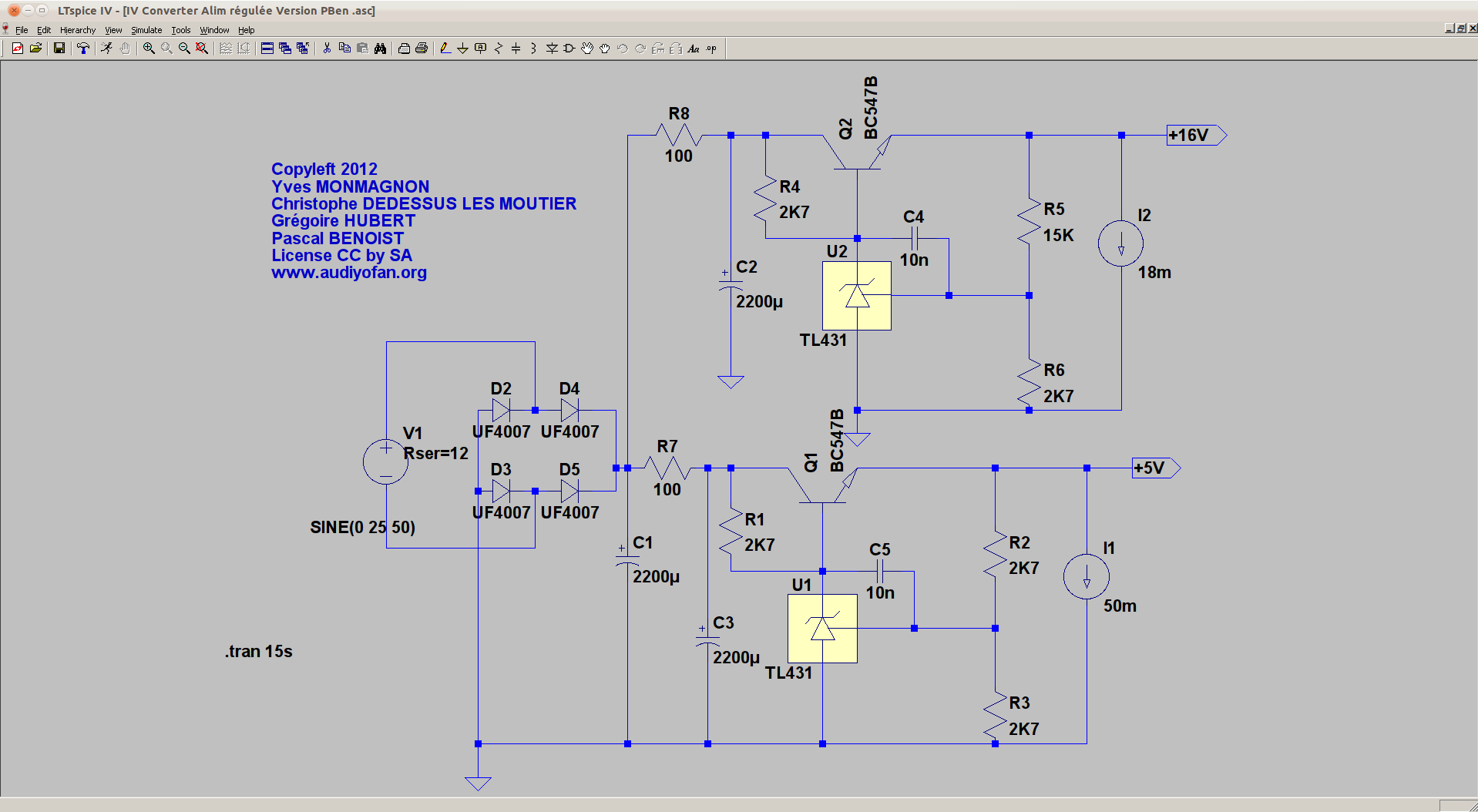This screenshot has width=1478, height=812.
Task: Open the Hierarchy menu
Action: 78,30
